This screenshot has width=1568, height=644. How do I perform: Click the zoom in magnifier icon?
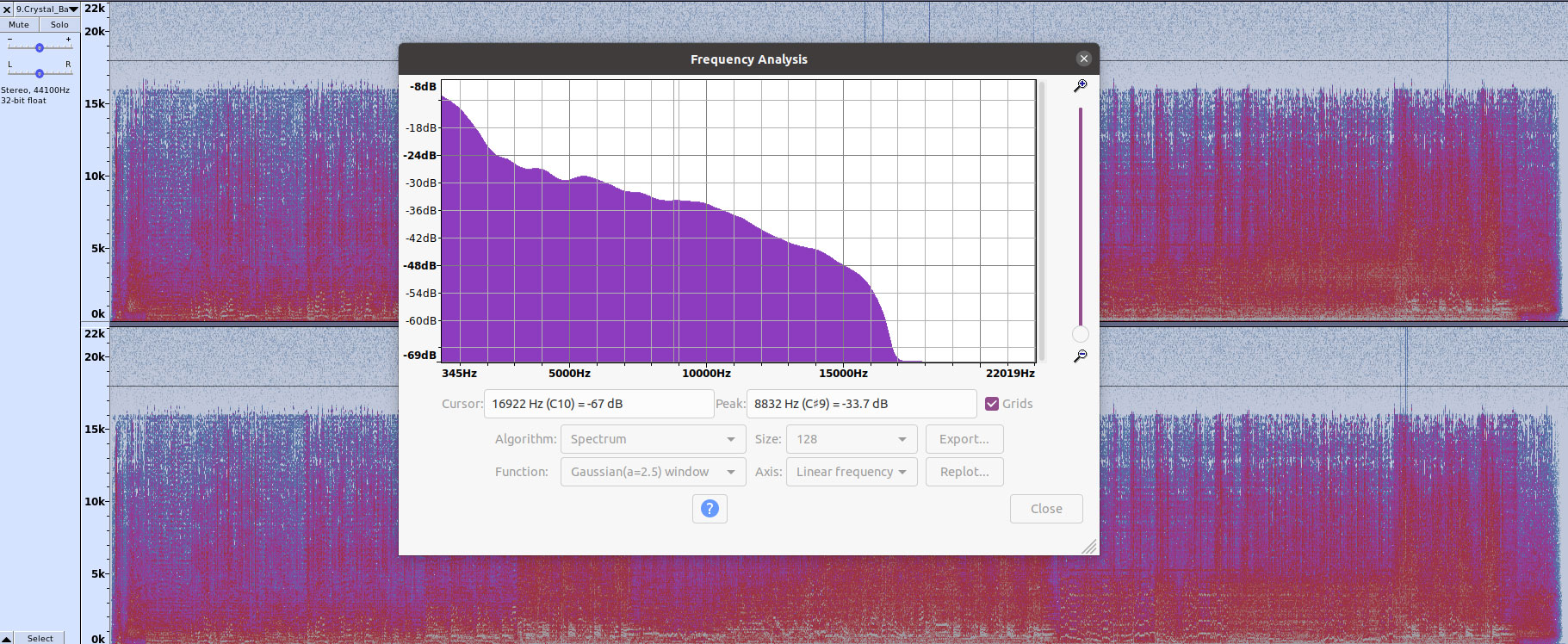coord(1080,86)
